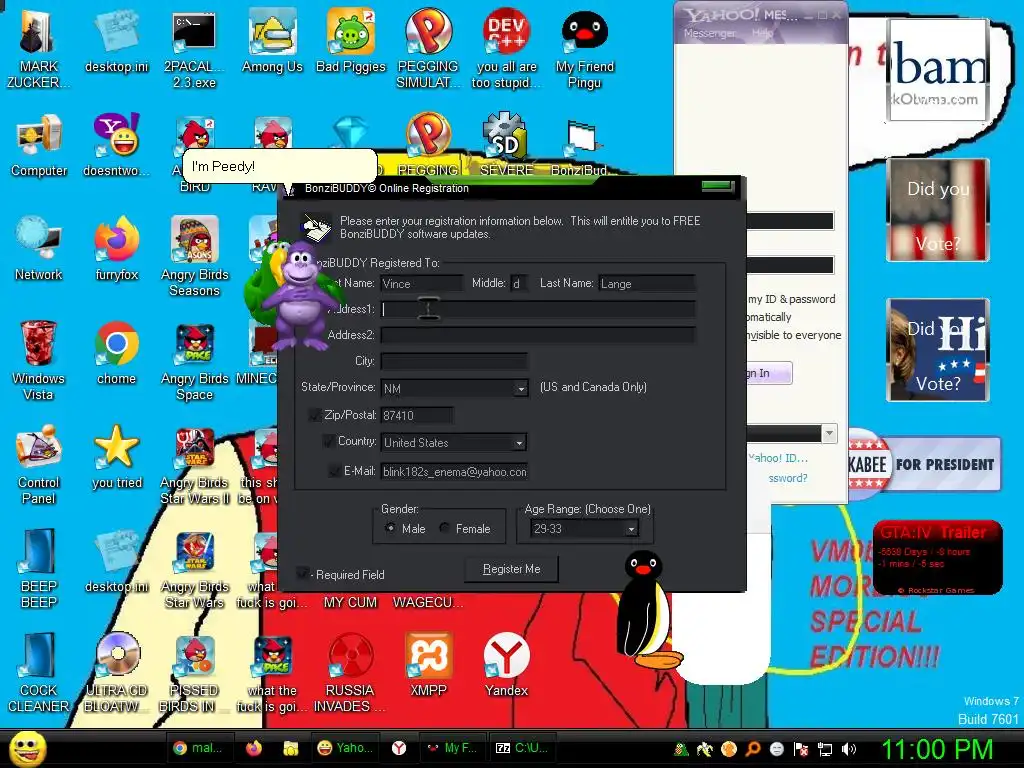Select the ULTRA CD BLOATW disc icon

[116, 672]
